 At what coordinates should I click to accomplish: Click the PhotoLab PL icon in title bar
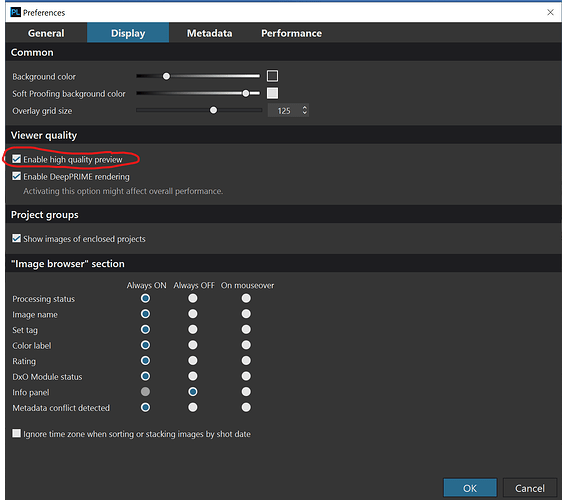tap(15, 13)
